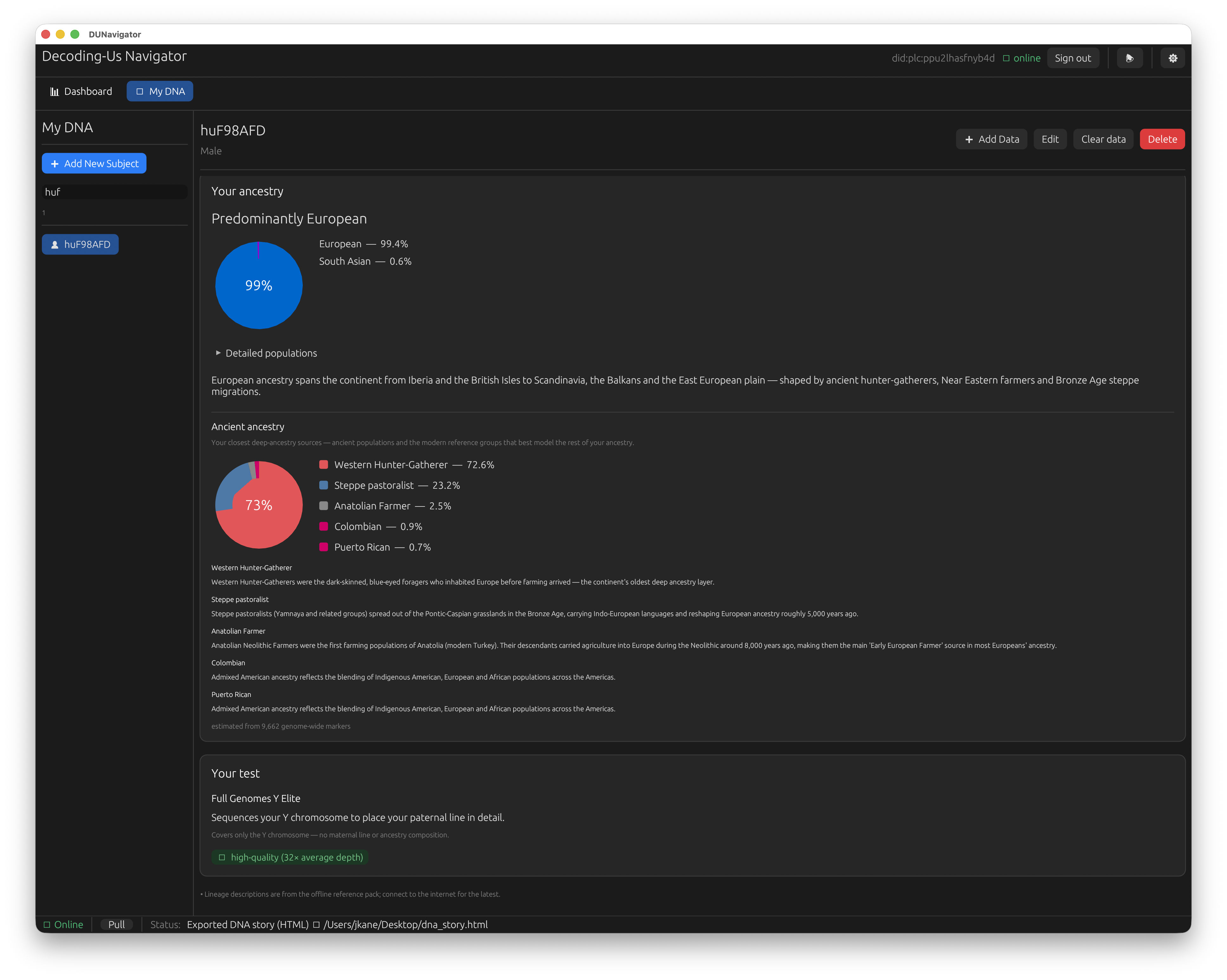1227x980 pixels.
Task: Click the Dashboard bar-chart icon
Action: 55,92
